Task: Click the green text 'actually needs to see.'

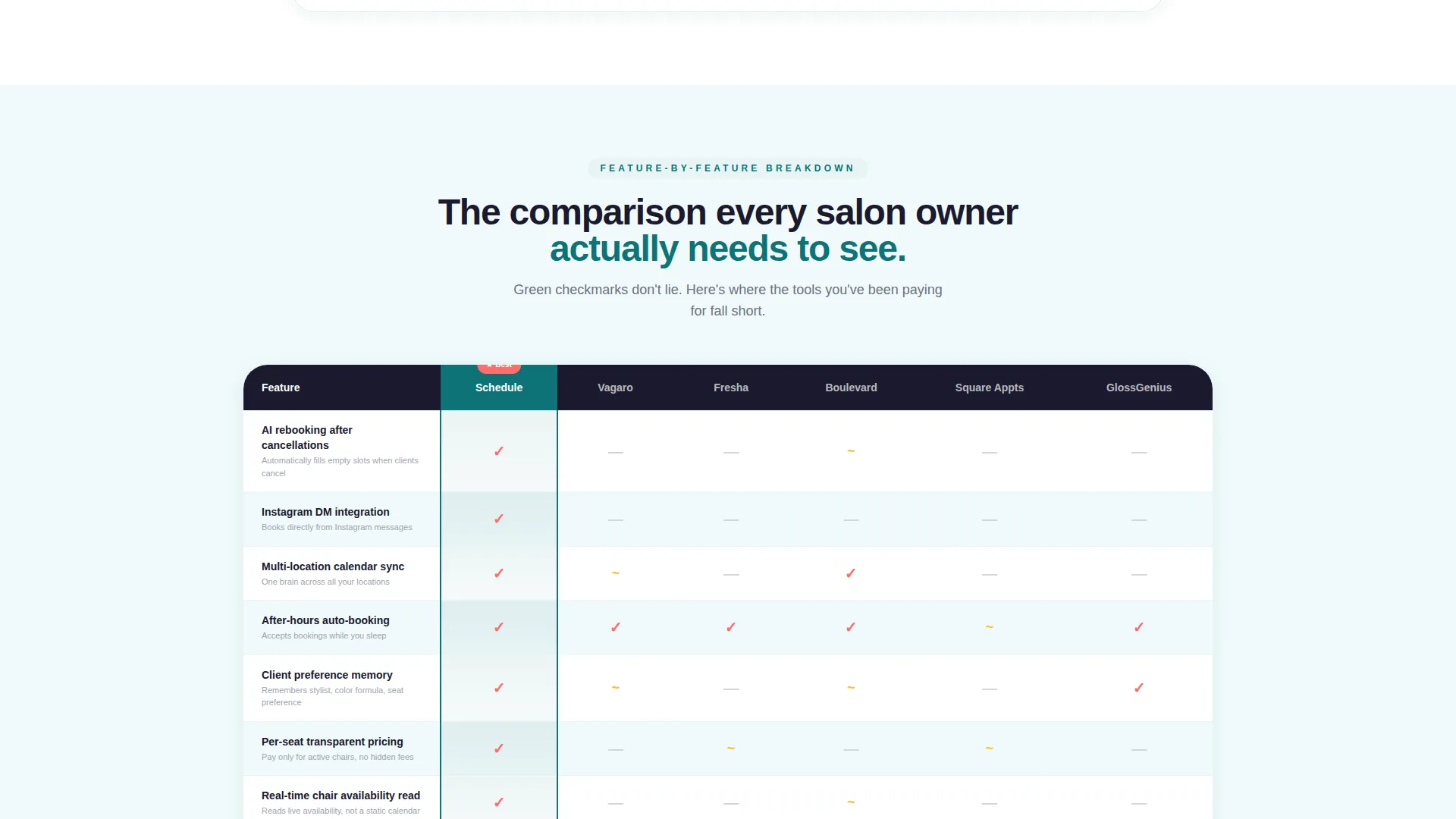Action: tap(728, 249)
